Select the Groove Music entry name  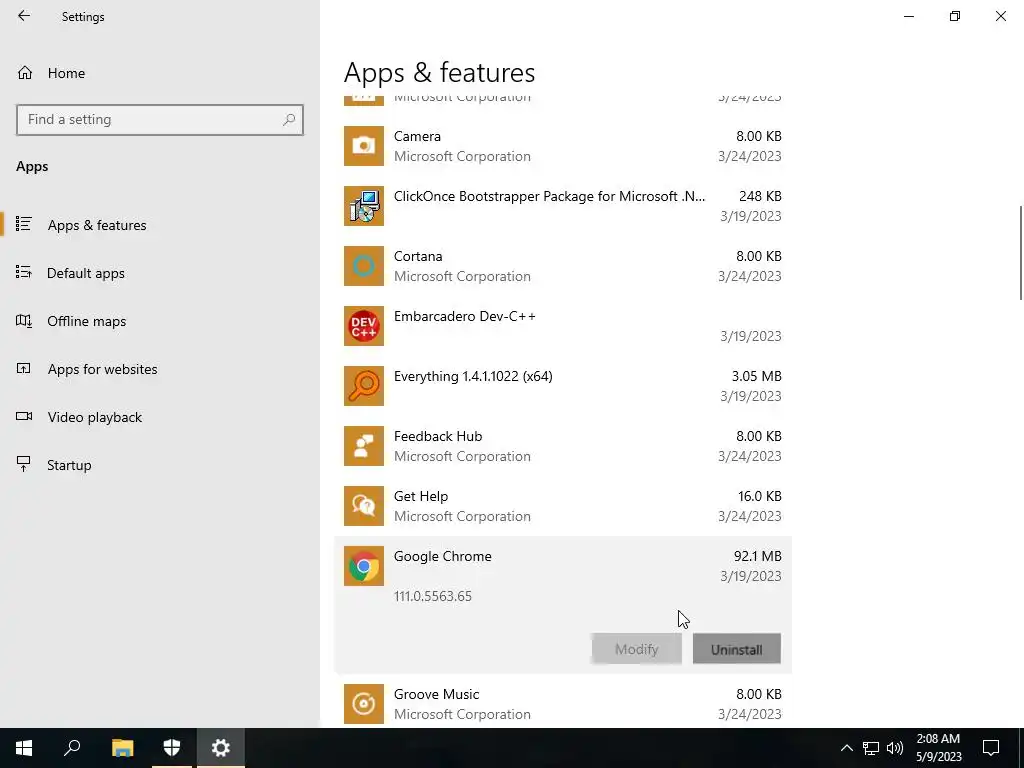436,694
